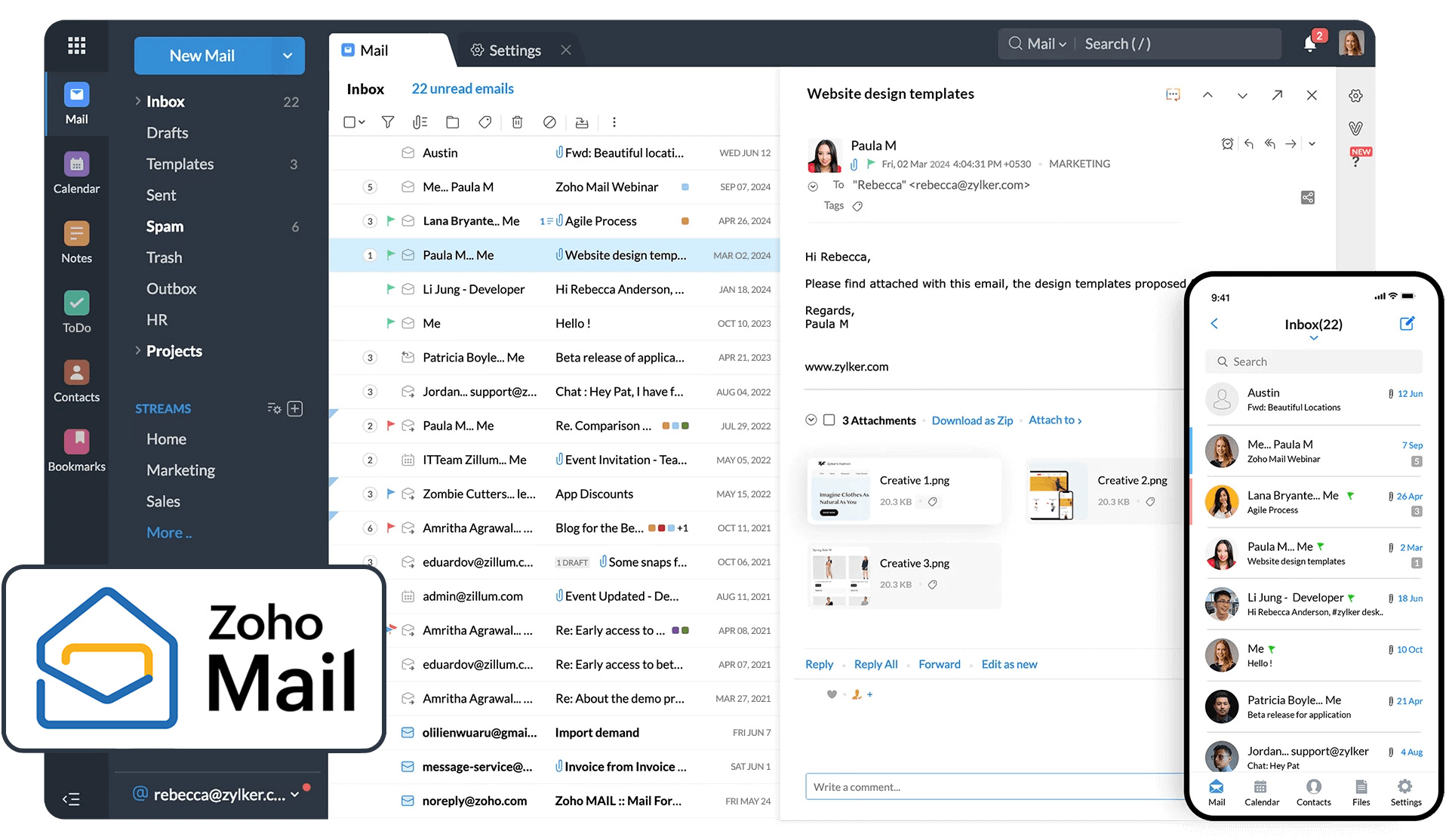Click the conversation view icon in toolbar
This screenshot has width=1449, height=840.
pyautogui.click(x=420, y=122)
